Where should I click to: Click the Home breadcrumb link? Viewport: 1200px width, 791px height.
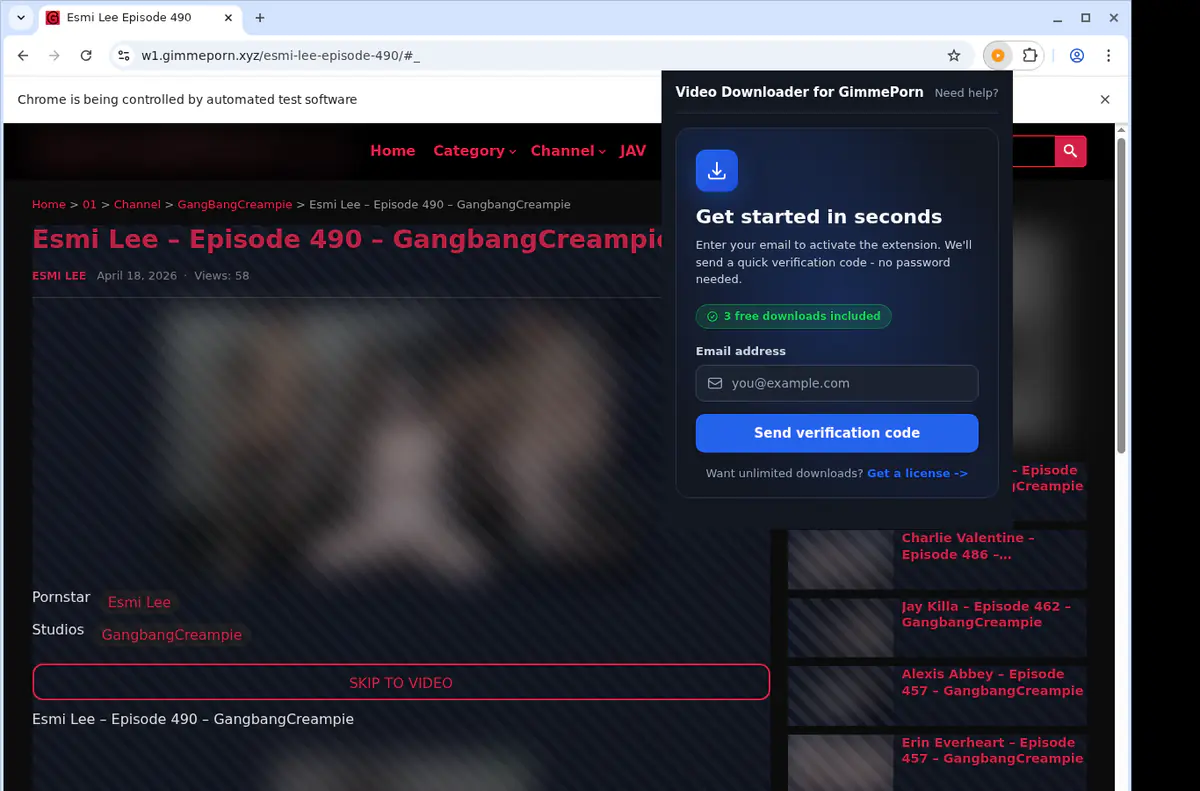[49, 204]
